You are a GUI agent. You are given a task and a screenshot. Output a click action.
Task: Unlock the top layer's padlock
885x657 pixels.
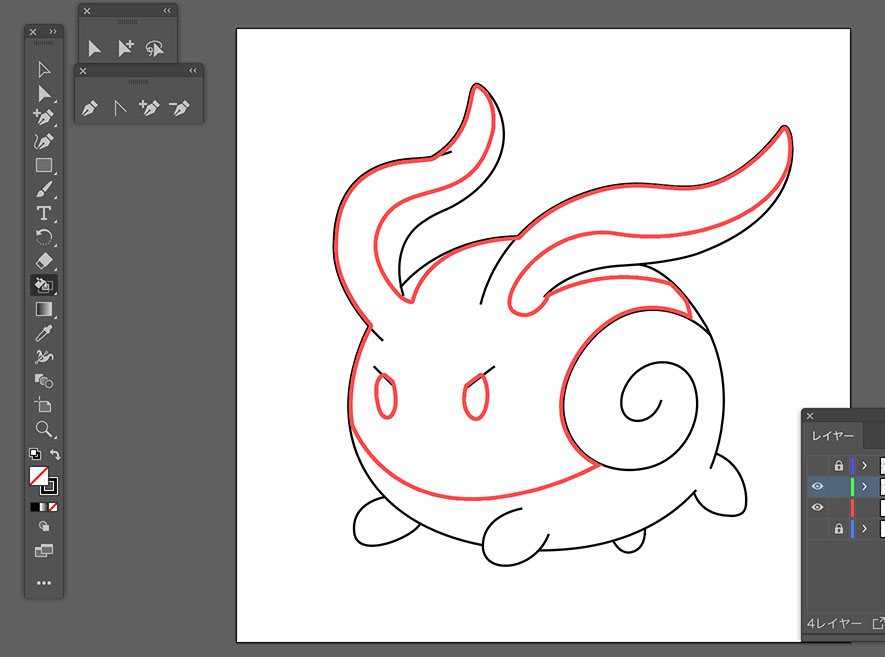(x=839, y=466)
